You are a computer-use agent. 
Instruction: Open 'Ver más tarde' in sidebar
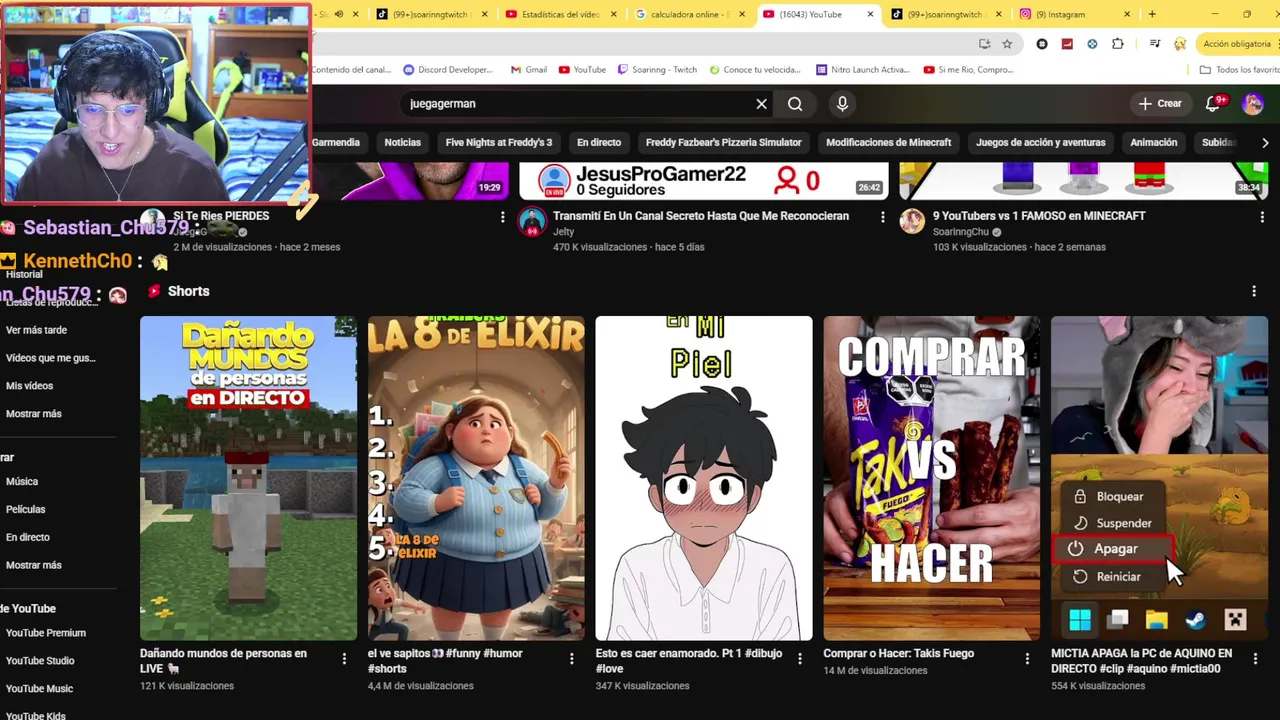click(x=36, y=330)
